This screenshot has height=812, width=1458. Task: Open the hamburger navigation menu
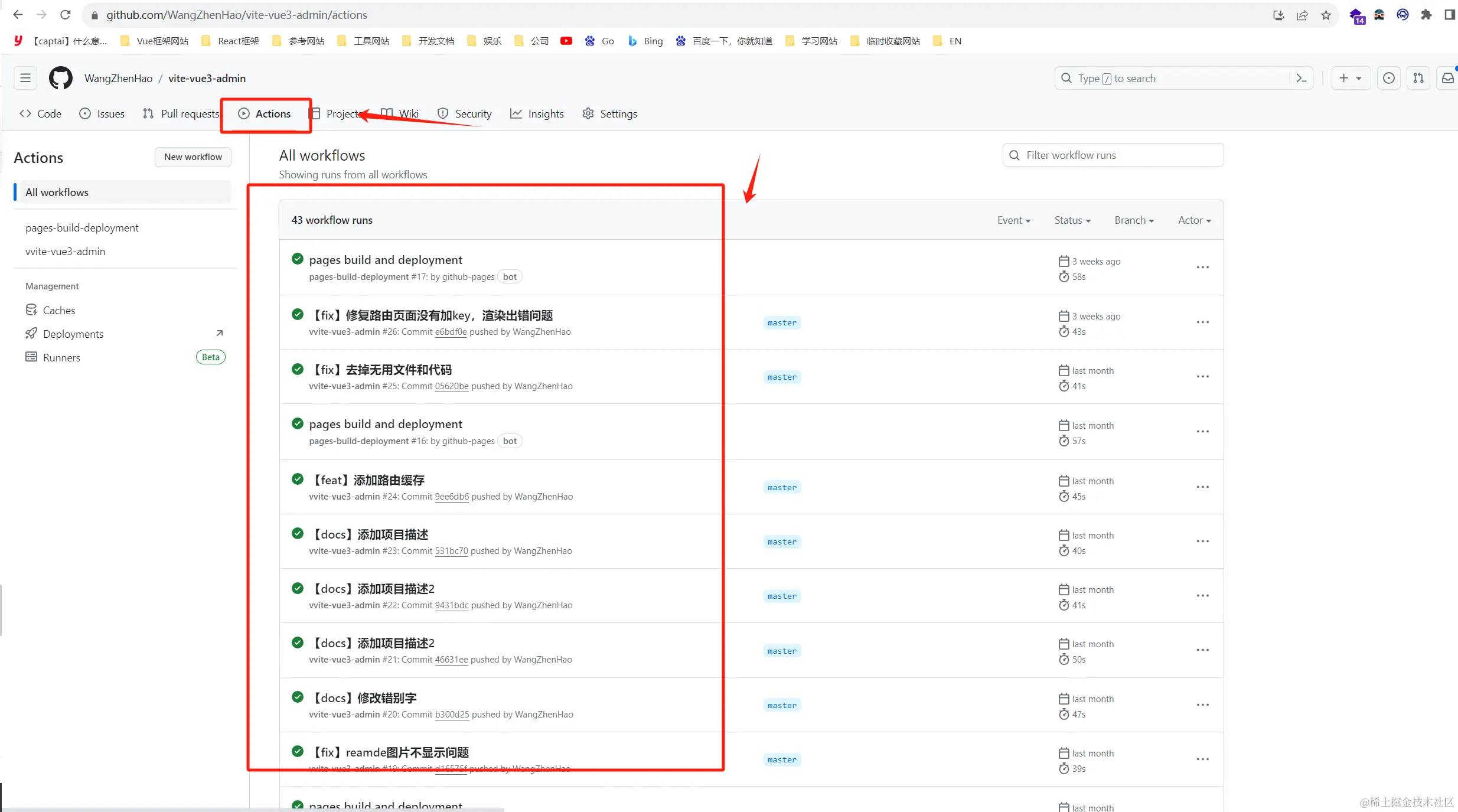(x=25, y=78)
